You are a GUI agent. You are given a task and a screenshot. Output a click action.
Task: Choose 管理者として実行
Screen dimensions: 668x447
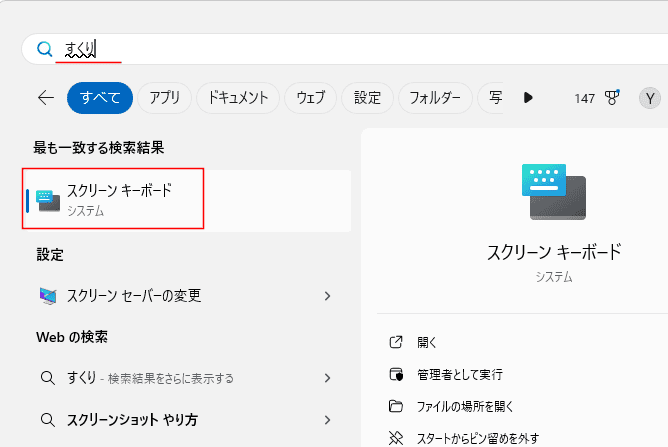point(460,375)
